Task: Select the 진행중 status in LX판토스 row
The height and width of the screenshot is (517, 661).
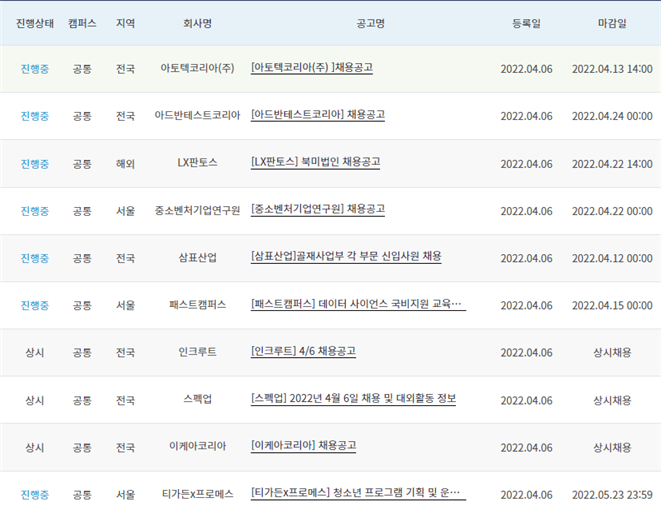Action: point(35,164)
